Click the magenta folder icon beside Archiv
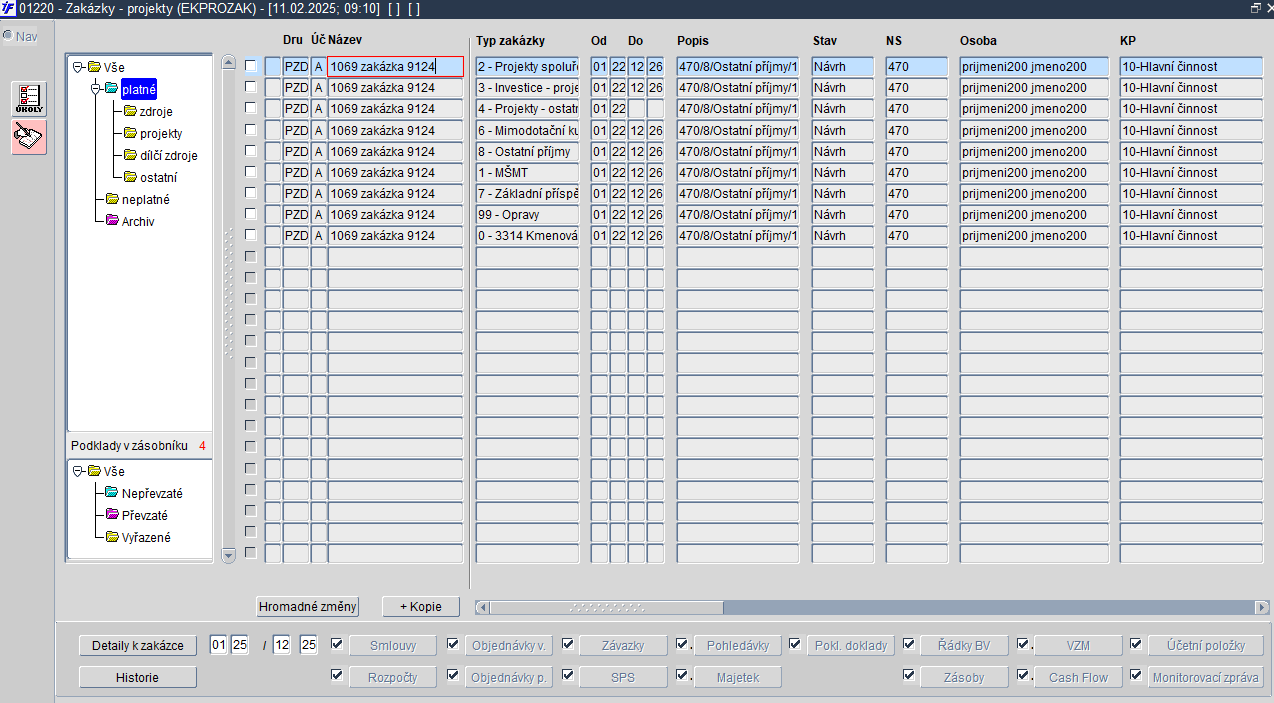The height and width of the screenshot is (703, 1274). click(112, 221)
